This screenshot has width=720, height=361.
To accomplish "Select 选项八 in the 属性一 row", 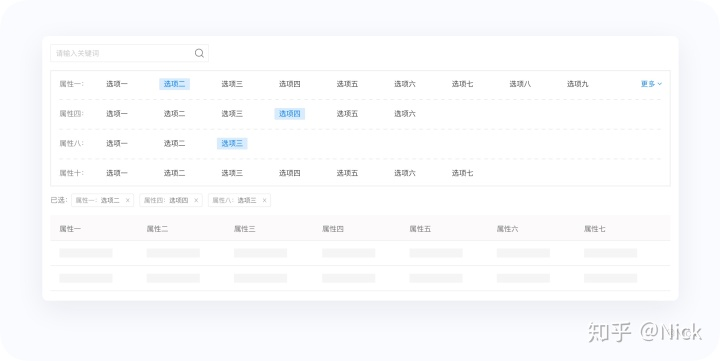I will pyautogui.click(x=520, y=84).
